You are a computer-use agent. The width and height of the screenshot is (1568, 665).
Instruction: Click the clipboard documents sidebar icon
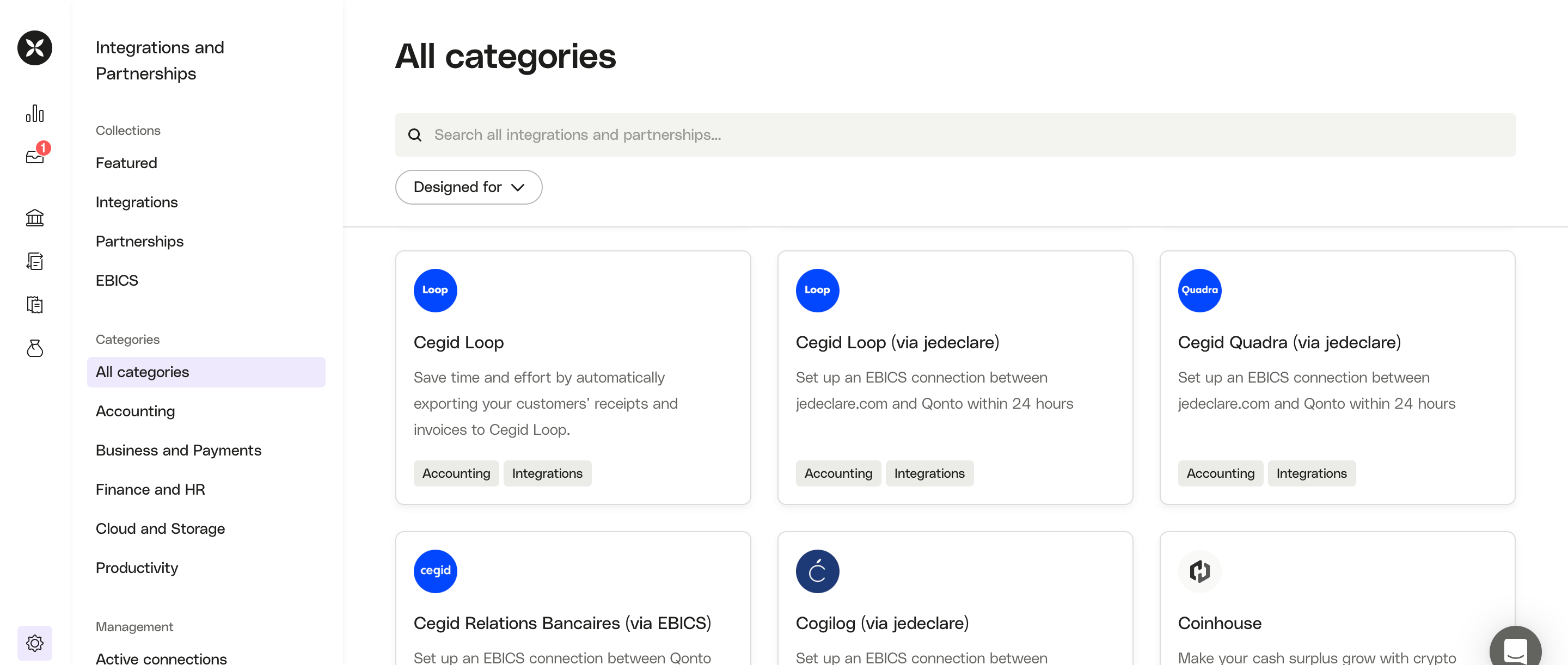pyautogui.click(x=35, y=304)
